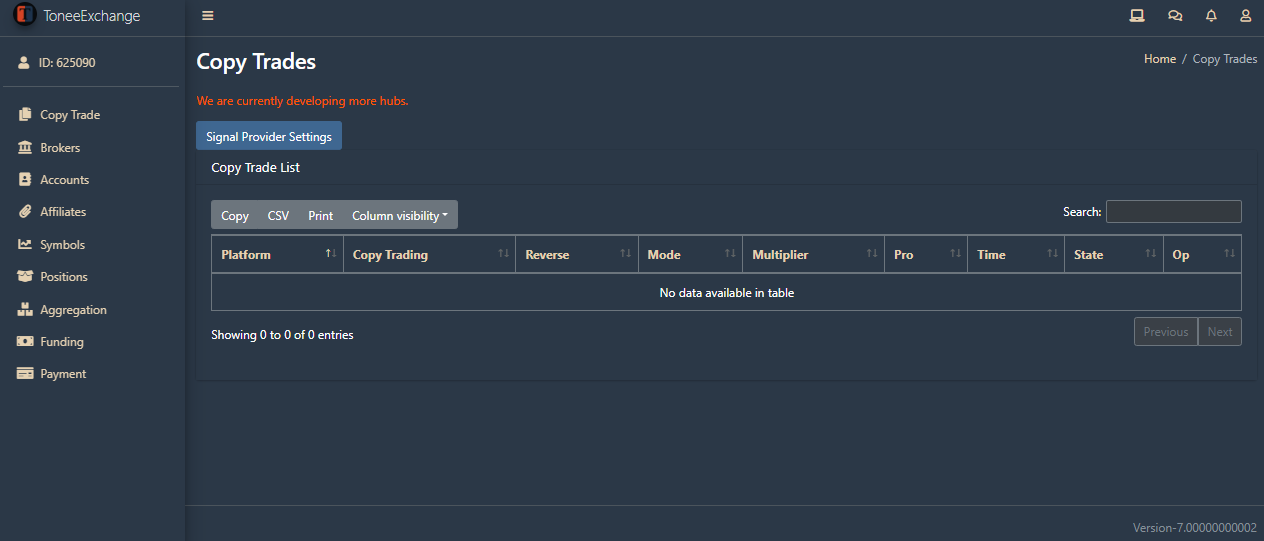Open the laptop icon in top bar
Image resolution: width=1264 pixels, height=541 pixels.
1136,16
